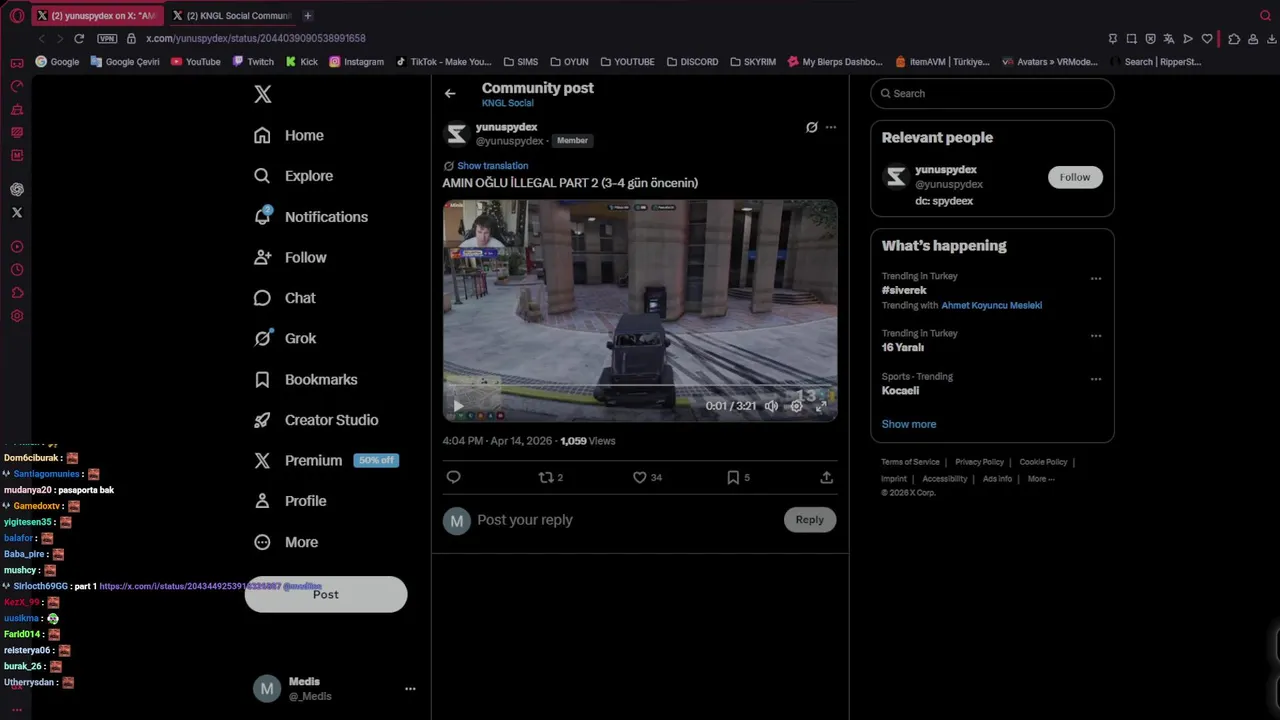1280x720 pixels.
Task: Click the X logo in the sidebar
Action: point(263,94)
